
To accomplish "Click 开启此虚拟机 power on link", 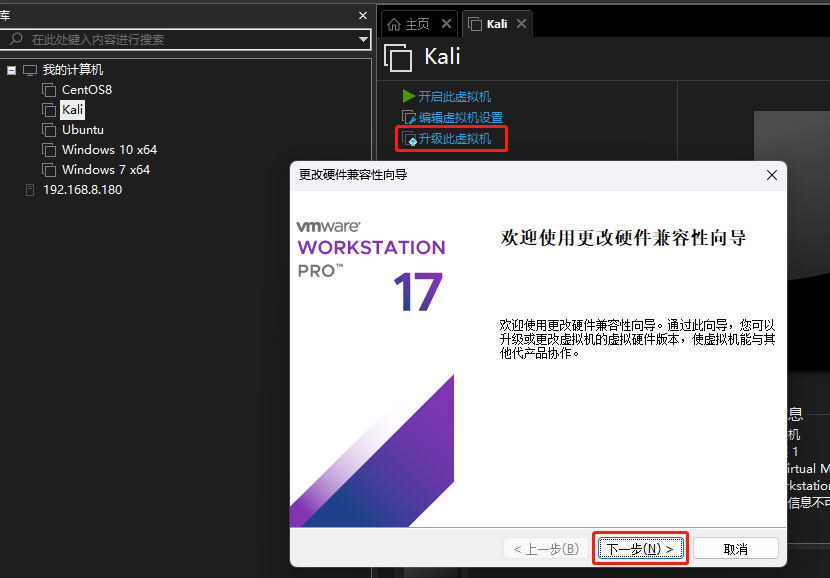I will coord(455,96).
